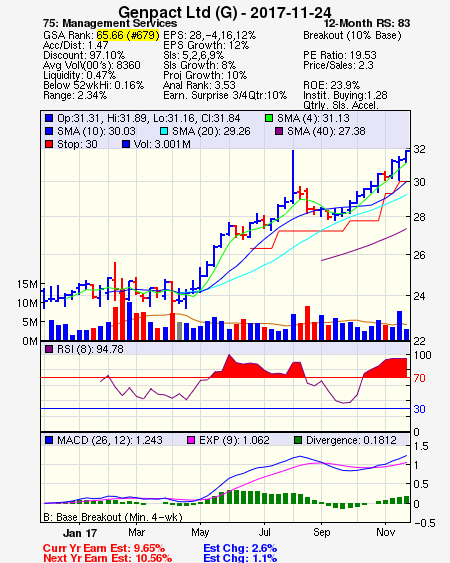Click the Vol: 3.001M legend text
This screenshot has width=450, height=563.
(162, 144)
